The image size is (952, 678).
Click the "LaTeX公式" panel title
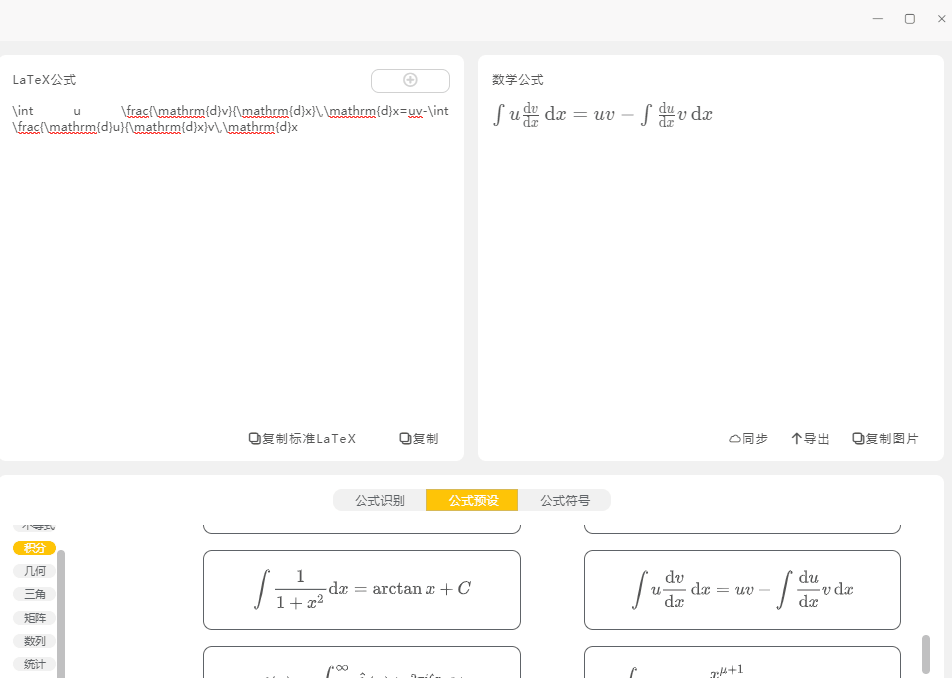pyautogui.click(x=44, y=80)
